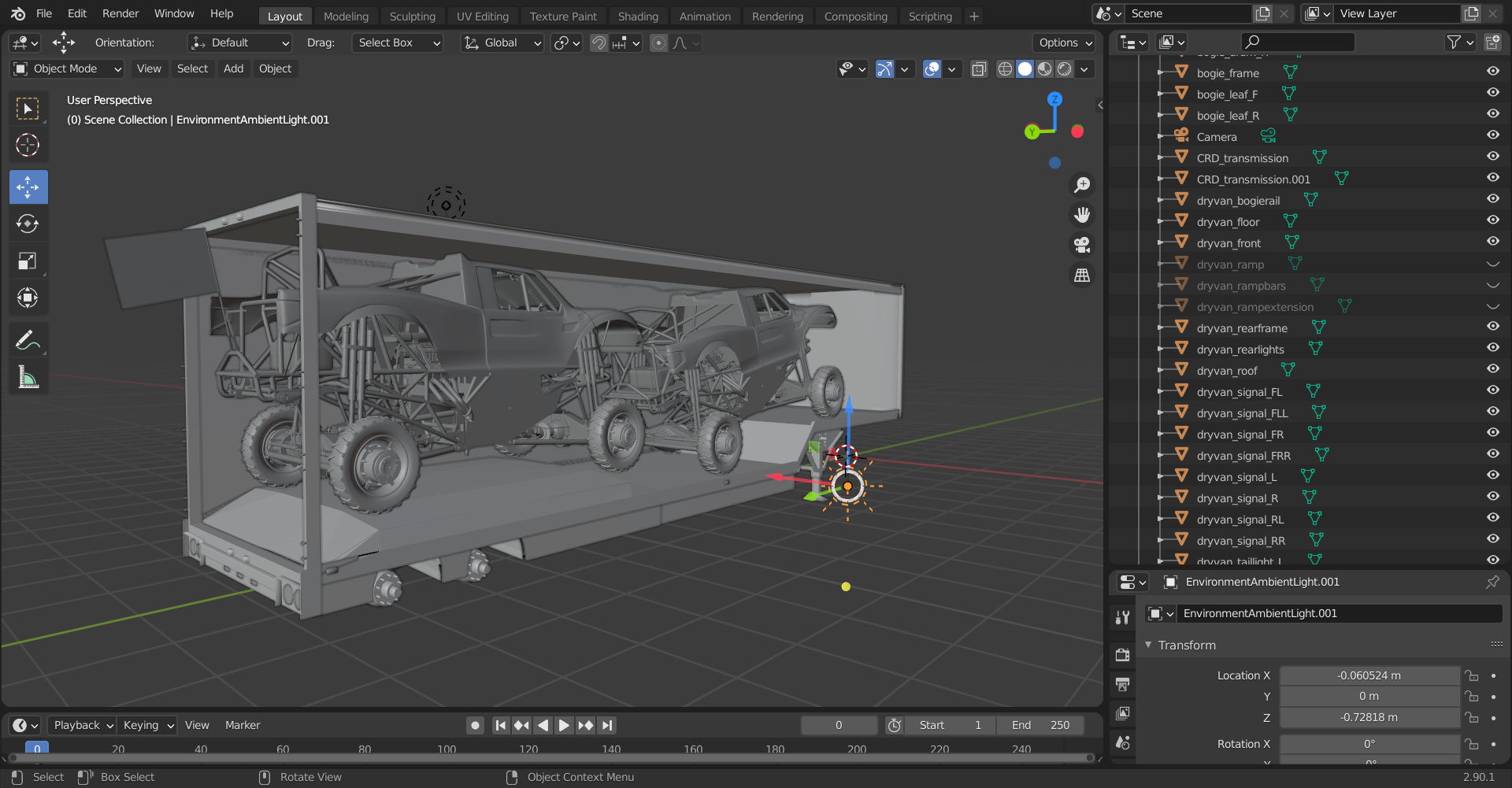Open the Global transform orientation dropdown

502,43
